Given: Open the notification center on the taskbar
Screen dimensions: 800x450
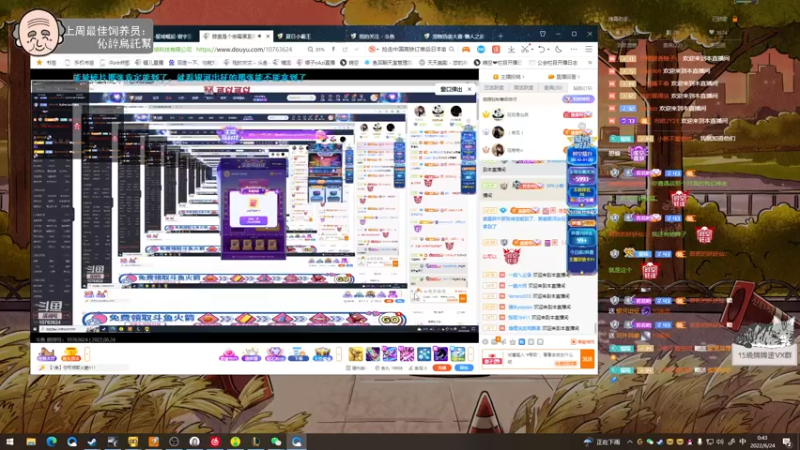Looking at the screenshot, I should (787, 442).
